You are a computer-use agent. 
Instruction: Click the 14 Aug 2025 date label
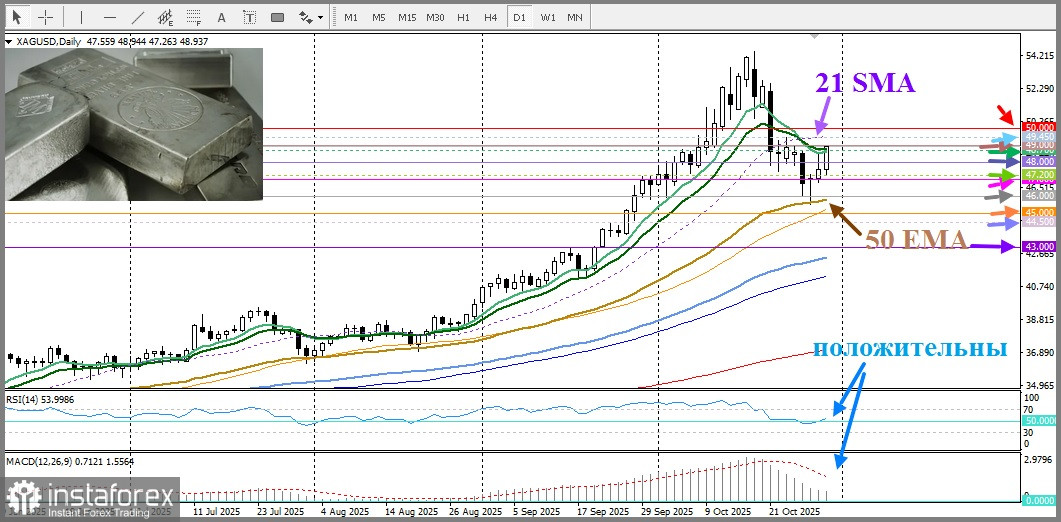410,512
